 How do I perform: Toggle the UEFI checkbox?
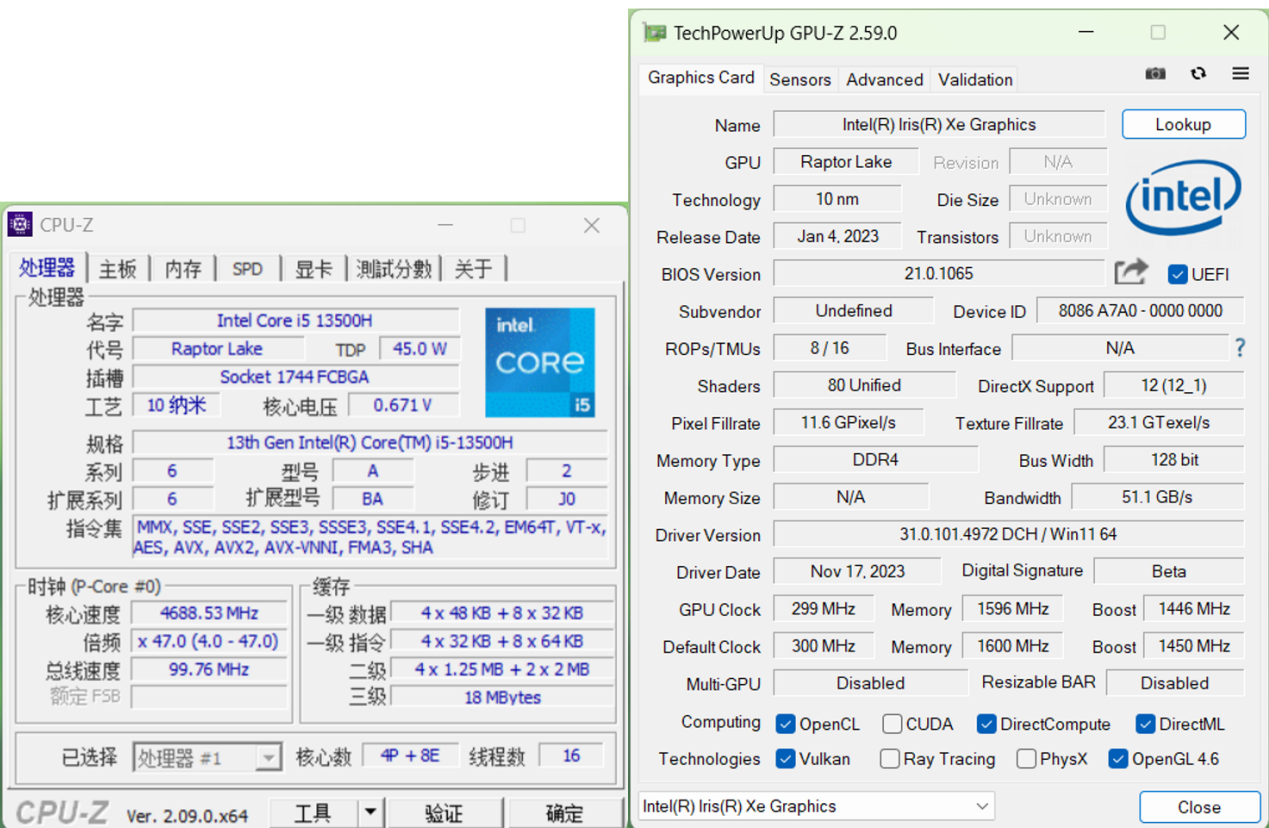[1178, 274]
